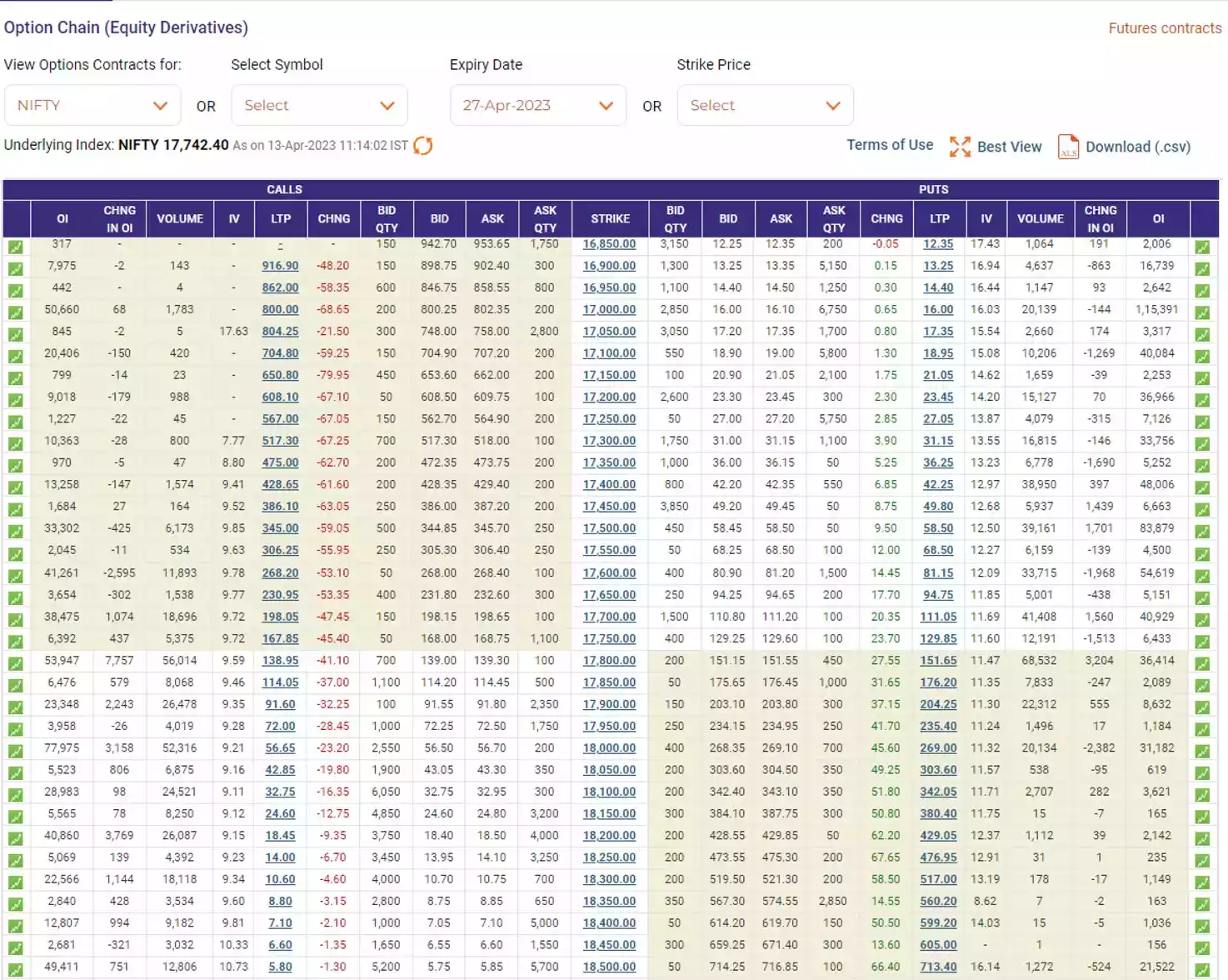Open the NIFTY contracts dropdown
The height and width of the screenshot is (980, 1228).
pos(92,105)
